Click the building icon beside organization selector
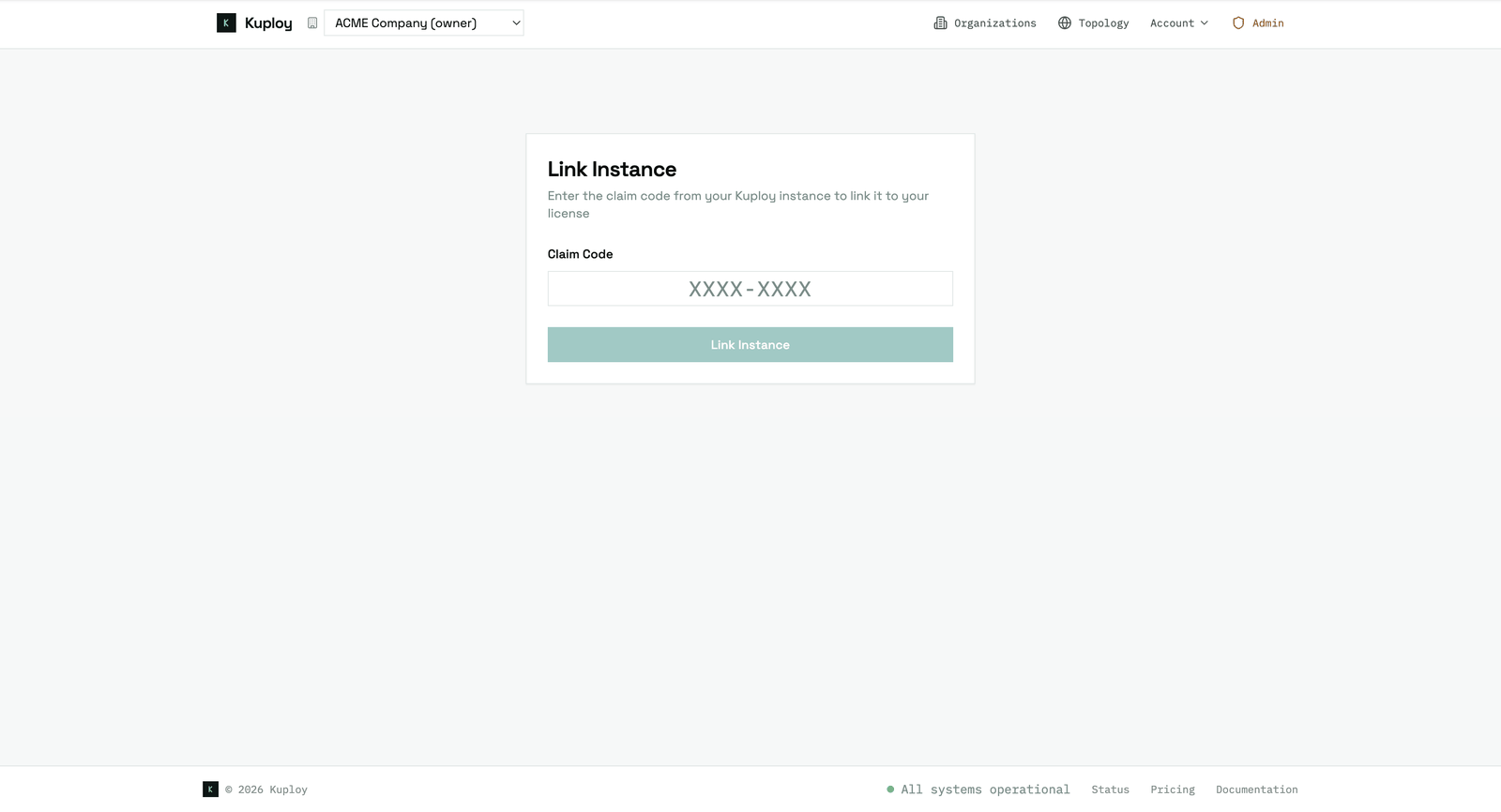This screenshot has height=812, width=1501. point(312,23)
